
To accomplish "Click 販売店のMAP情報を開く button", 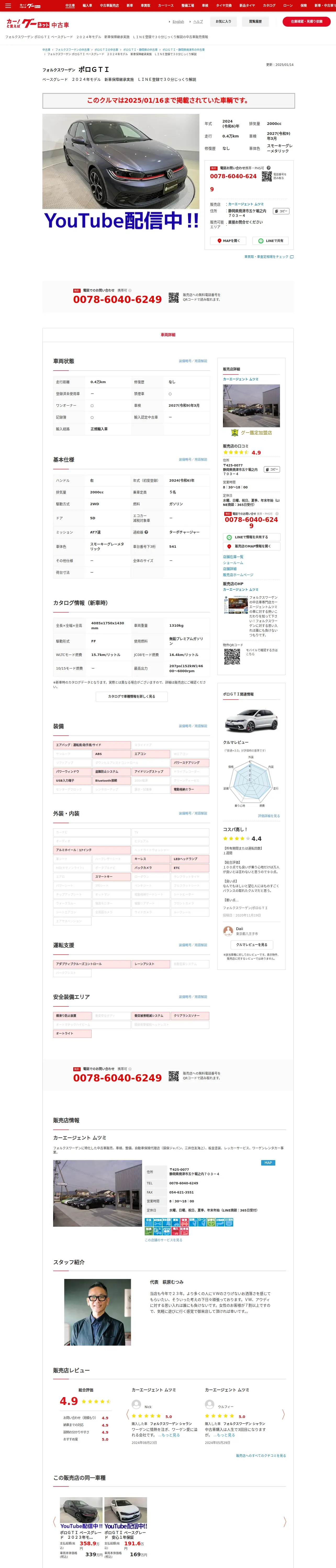I will coord(251,547).
